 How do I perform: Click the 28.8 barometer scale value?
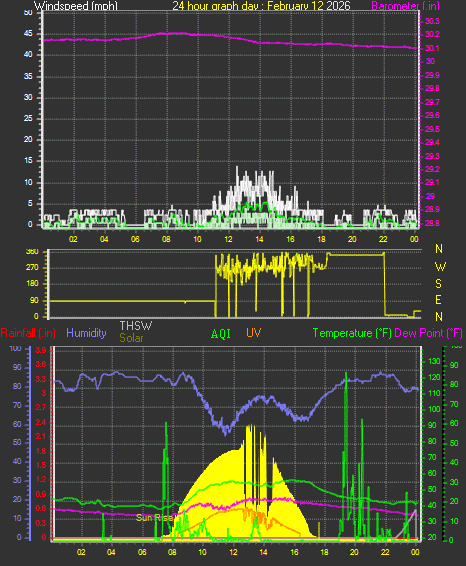432,223
